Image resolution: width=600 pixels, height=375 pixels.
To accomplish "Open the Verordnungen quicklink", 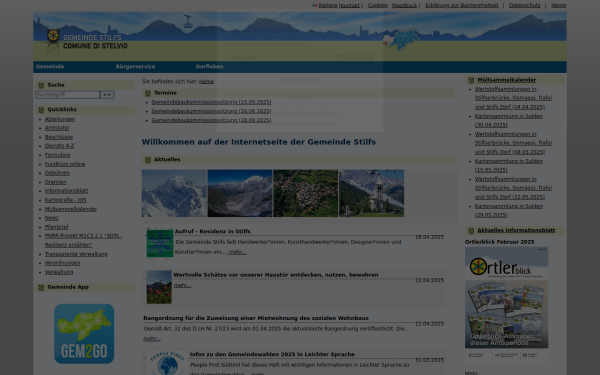I will (x=62, y=263).
